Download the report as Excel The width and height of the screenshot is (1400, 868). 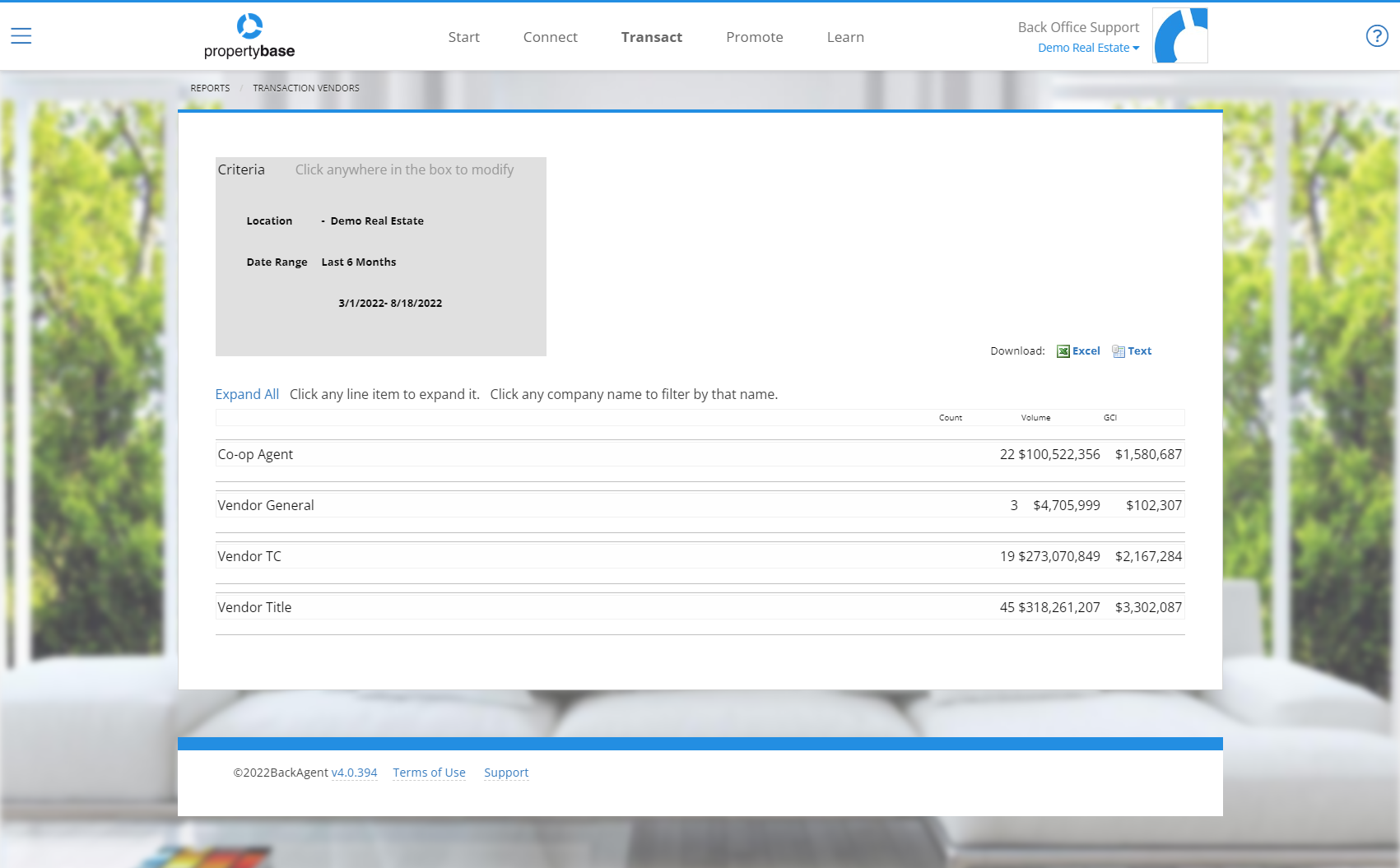[x=1086, y=350]
